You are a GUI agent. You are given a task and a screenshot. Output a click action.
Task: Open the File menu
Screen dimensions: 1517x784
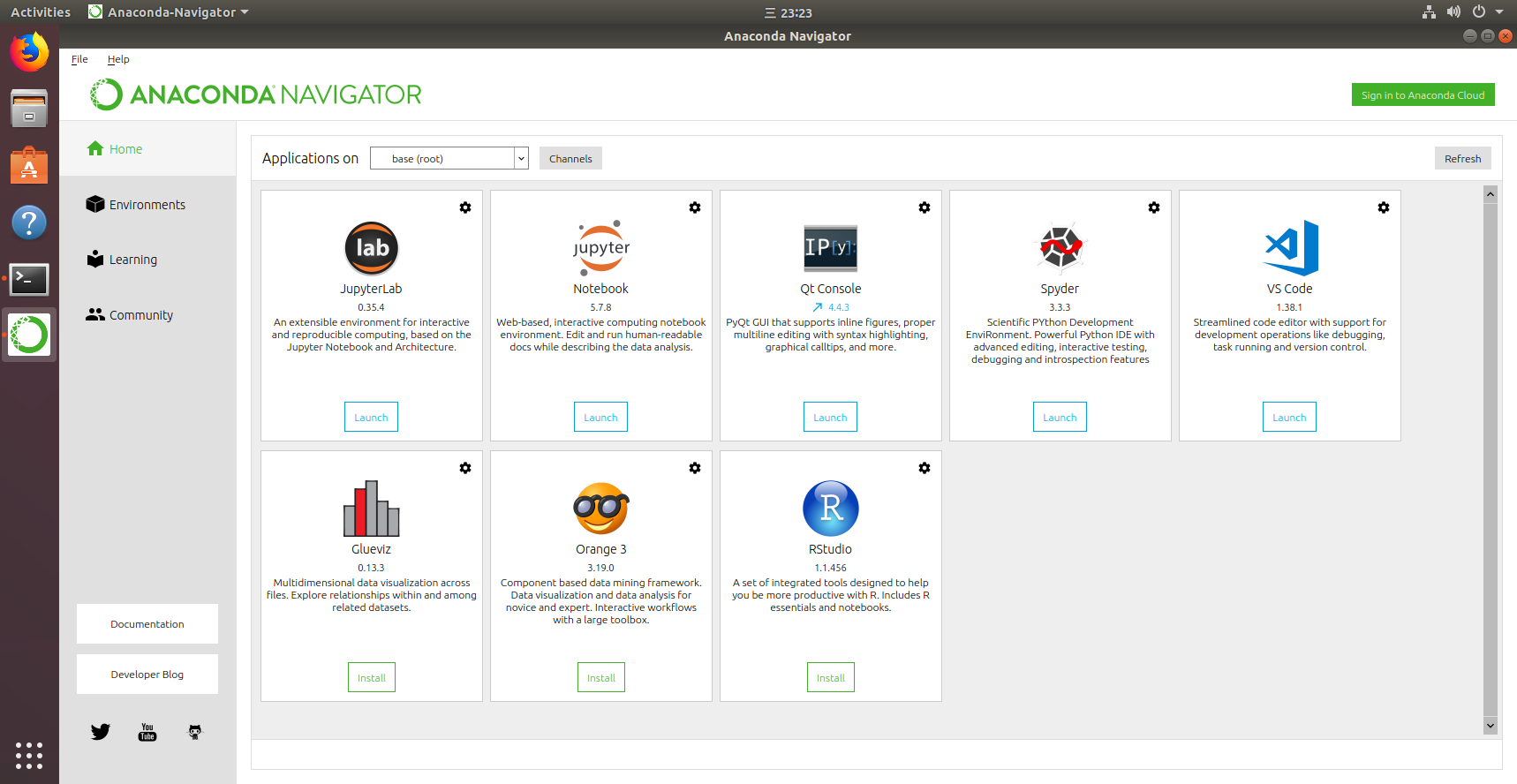point(79,59)
